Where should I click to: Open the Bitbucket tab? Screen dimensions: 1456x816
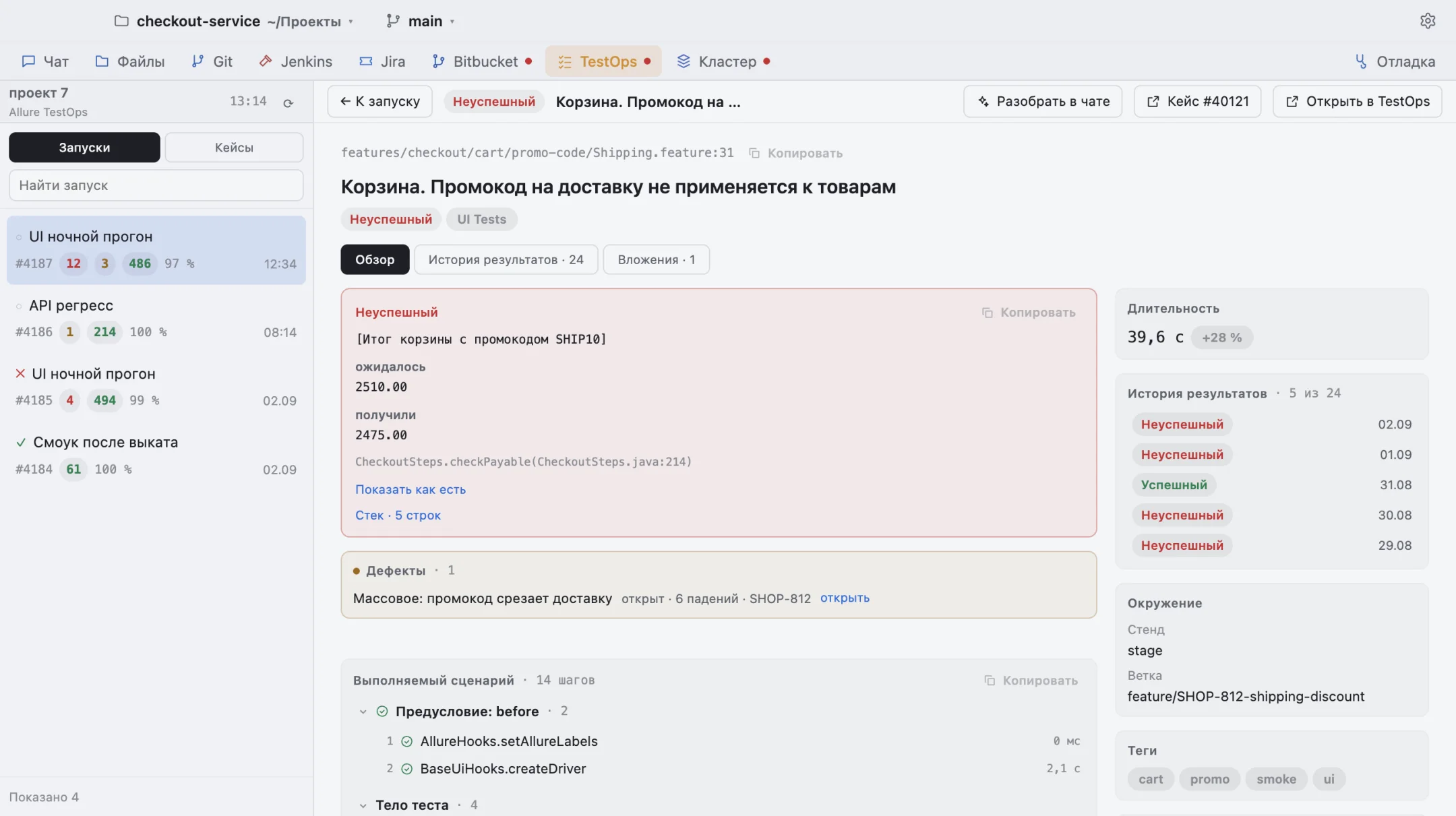[481, 61]
